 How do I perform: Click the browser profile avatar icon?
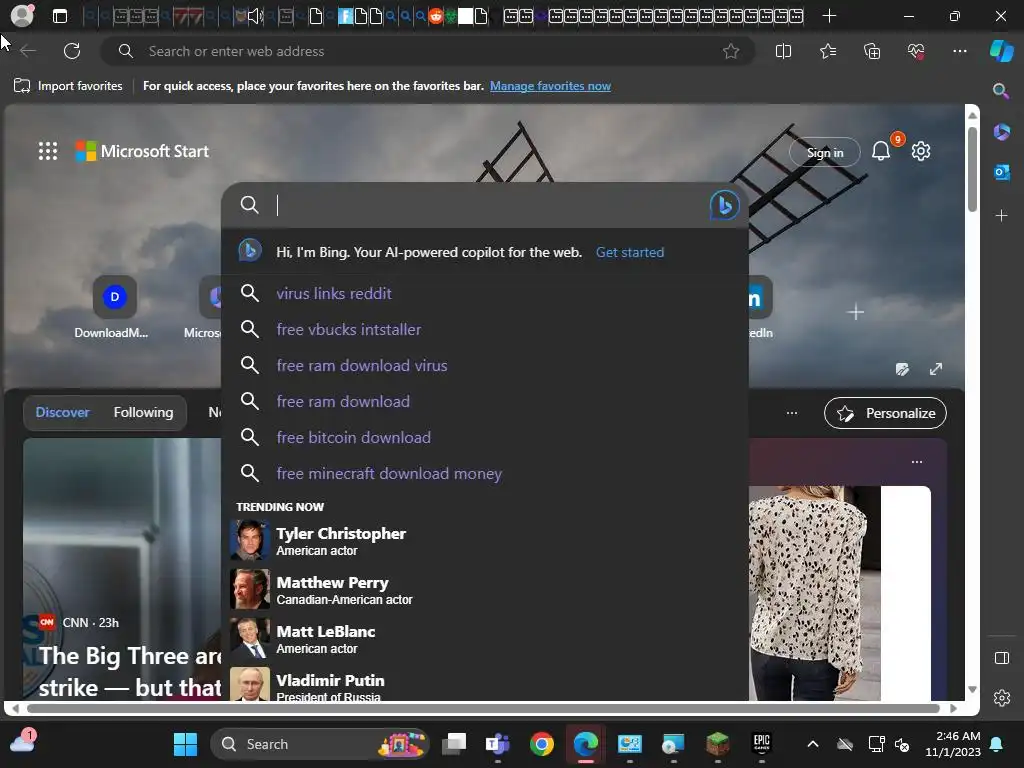(x=22, y=16)
